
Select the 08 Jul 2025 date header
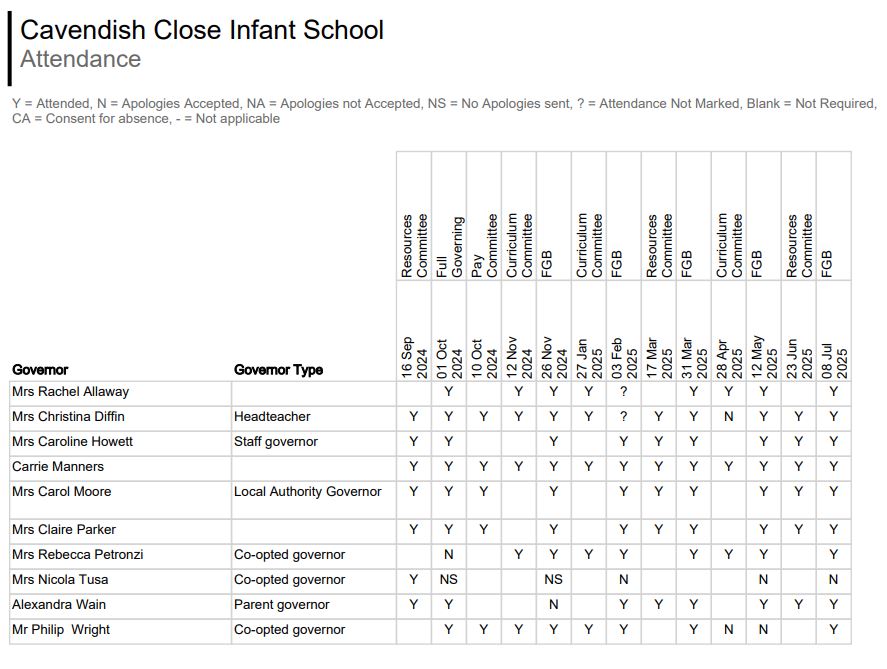click(833, 357)
